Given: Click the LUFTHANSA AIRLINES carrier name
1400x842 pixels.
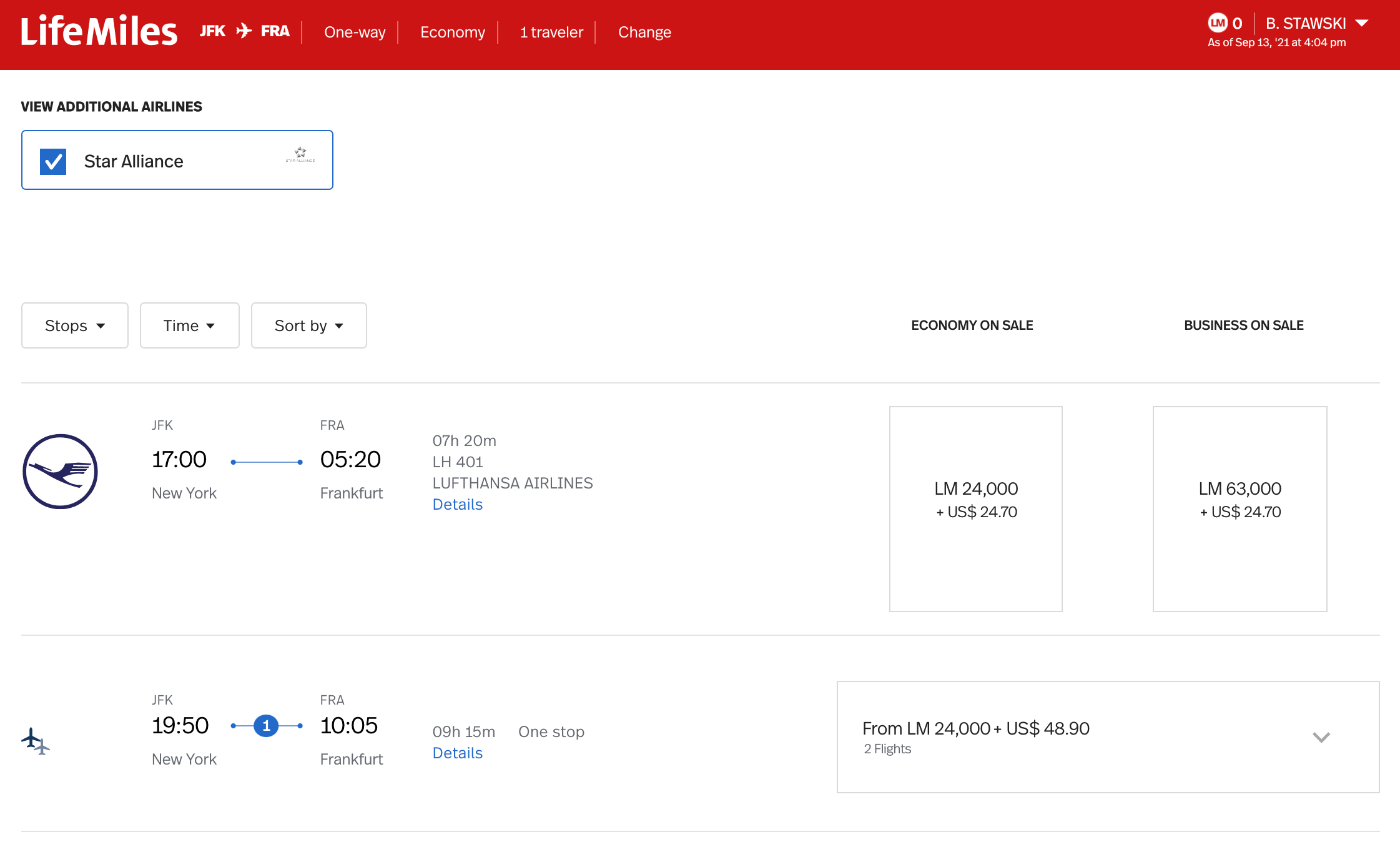Looking at the screenshot, I should point(513,483).
